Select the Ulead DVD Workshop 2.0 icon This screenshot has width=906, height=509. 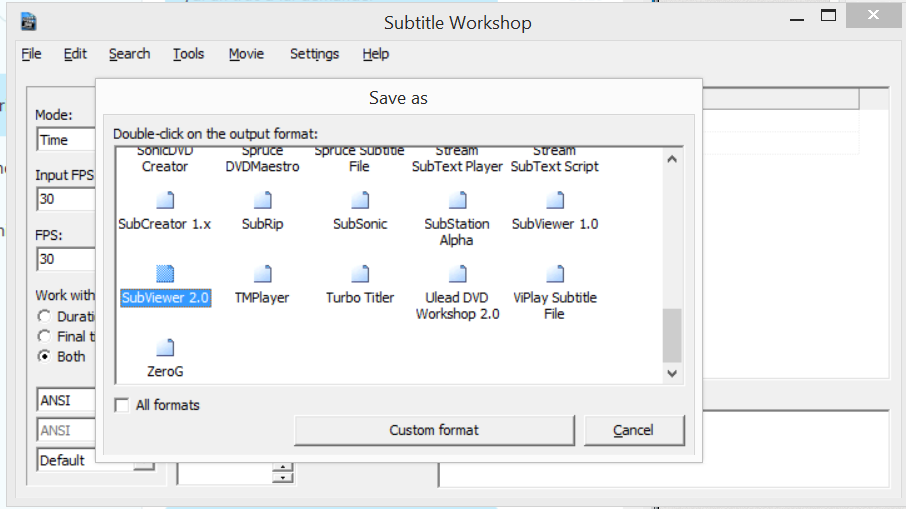(457, 274)
